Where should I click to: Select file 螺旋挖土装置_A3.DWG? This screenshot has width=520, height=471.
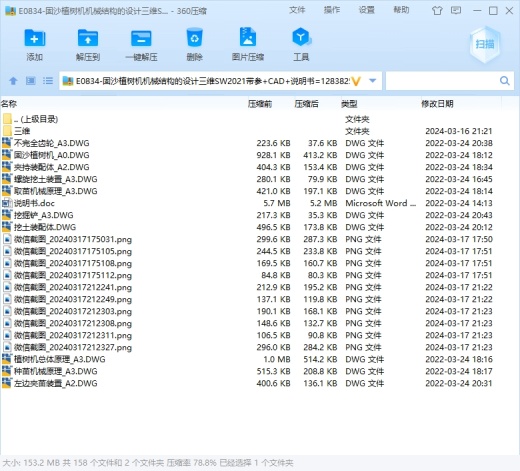click(56, 179)
